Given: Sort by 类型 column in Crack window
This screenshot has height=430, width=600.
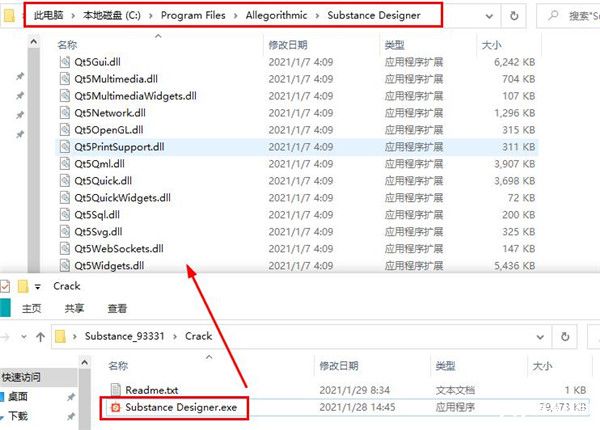Looking at the screenshot, I should click(445, 366).
